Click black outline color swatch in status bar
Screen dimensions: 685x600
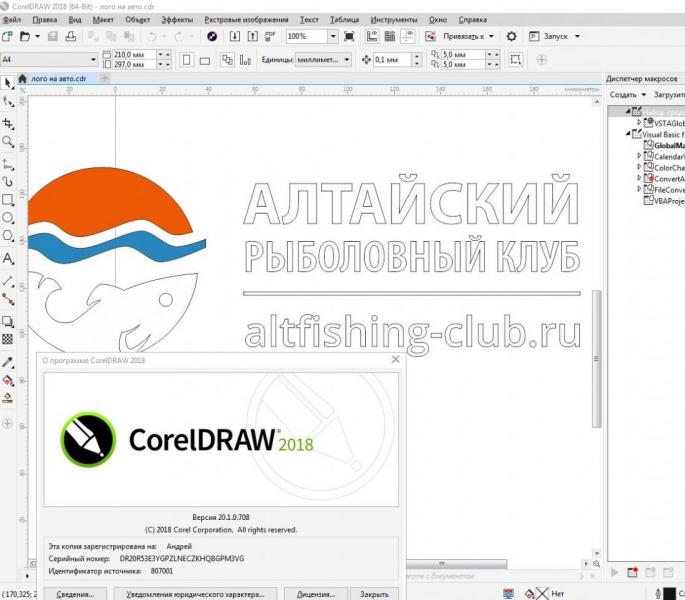[669, 593]
